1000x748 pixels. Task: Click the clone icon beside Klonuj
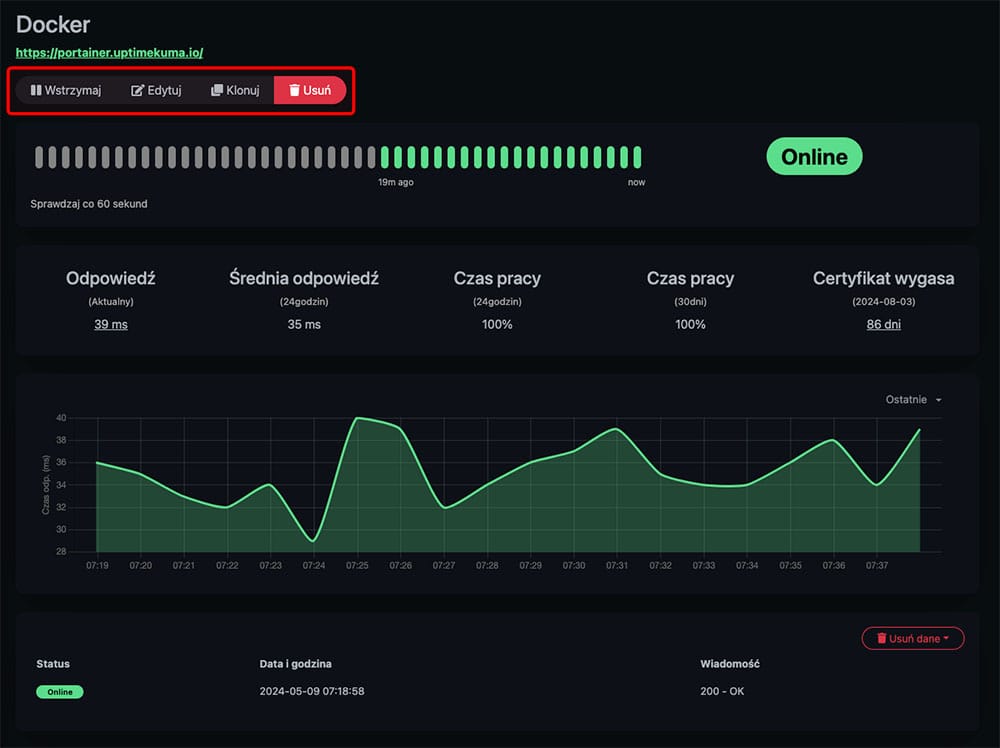coord(217,90)
